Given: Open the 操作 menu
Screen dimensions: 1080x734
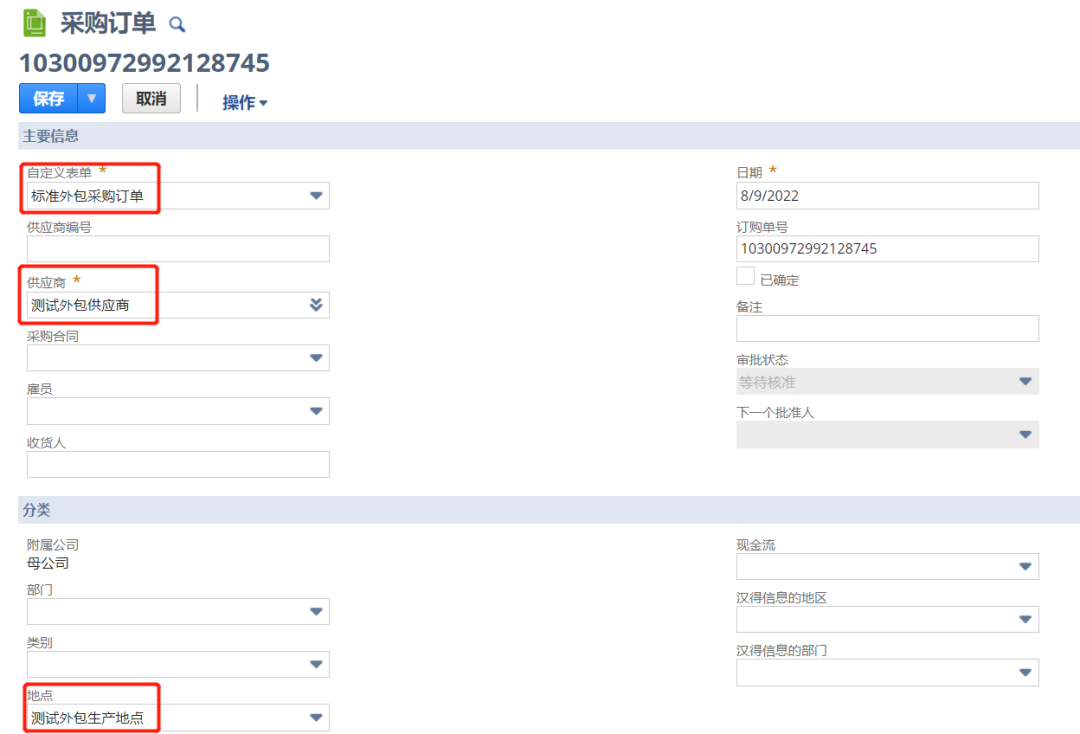Looking at the screenshot, I should point(245,103).
